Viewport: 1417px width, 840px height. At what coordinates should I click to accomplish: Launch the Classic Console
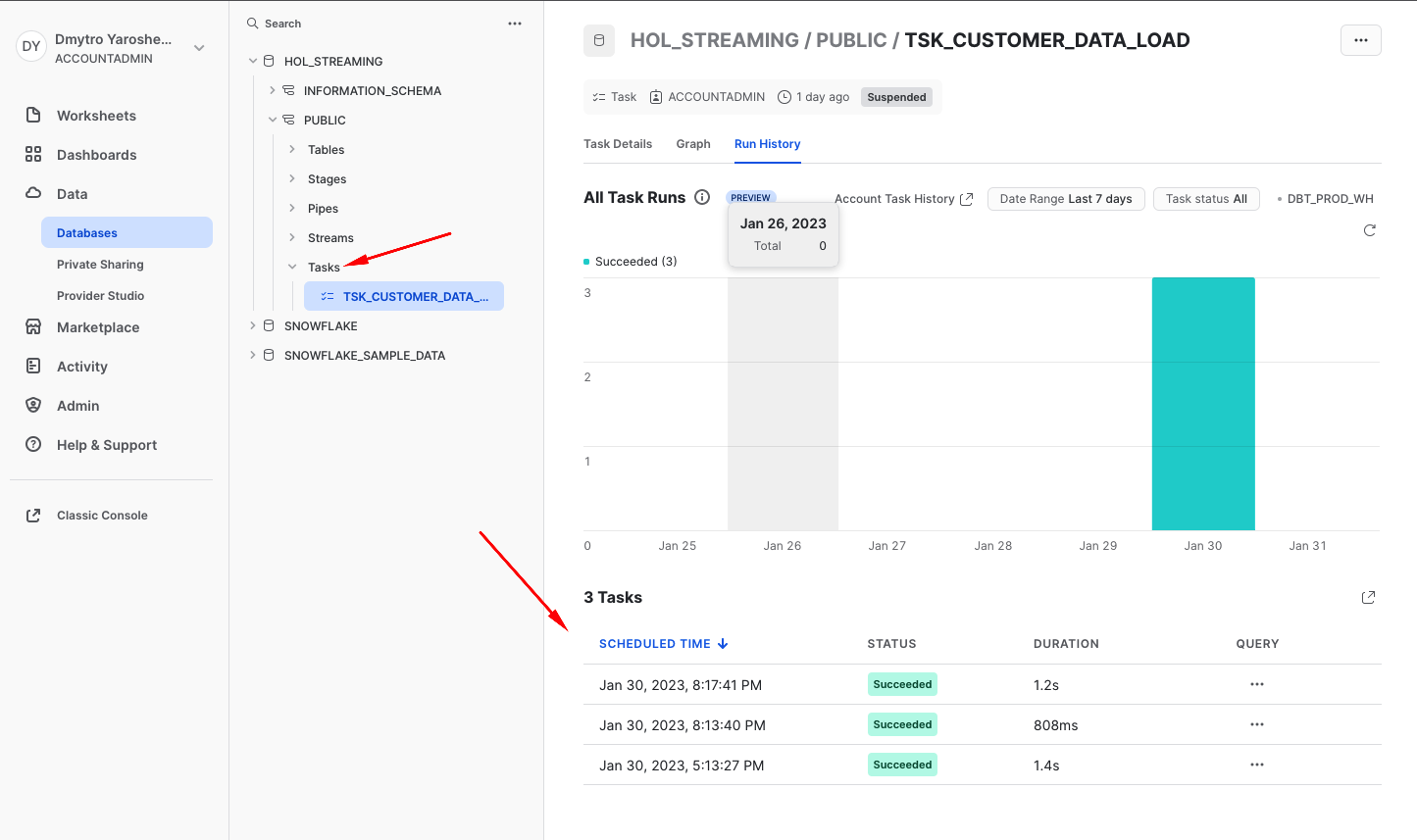click(102, 515)
